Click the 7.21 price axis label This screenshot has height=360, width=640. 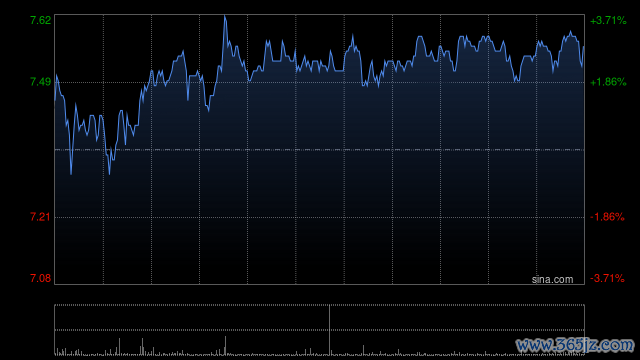[x=41, y=217]
